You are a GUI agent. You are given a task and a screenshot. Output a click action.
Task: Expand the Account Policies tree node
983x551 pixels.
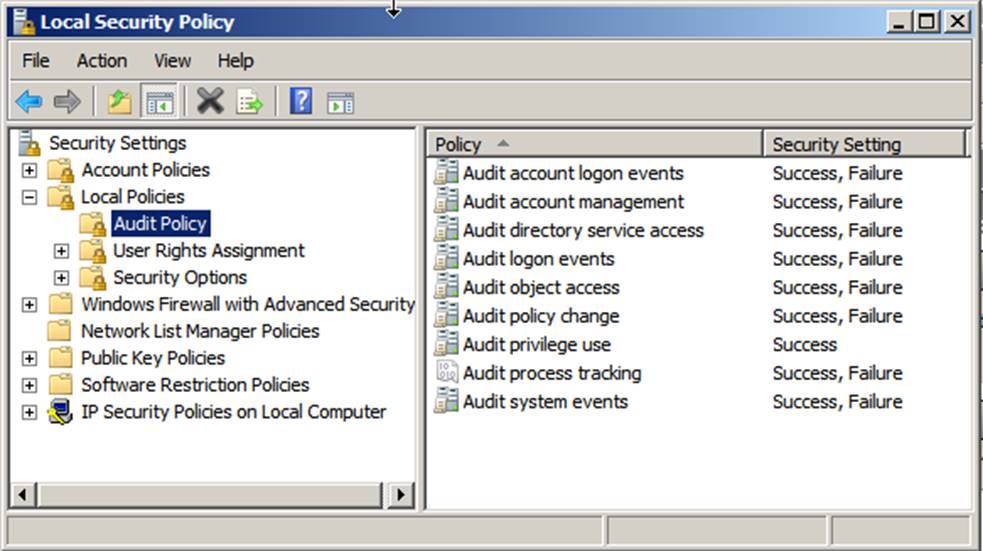tap(29, 170)
